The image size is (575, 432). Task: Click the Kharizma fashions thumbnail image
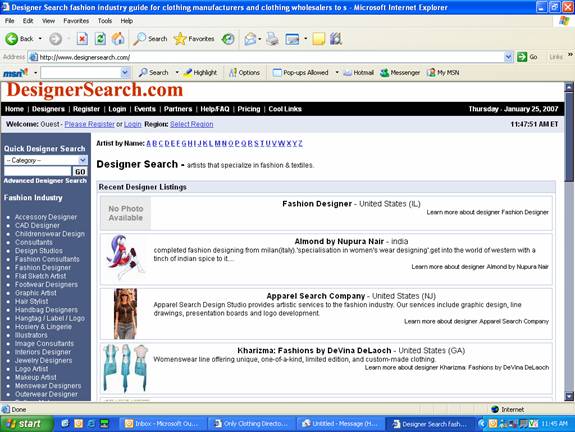tap(125, 368)
